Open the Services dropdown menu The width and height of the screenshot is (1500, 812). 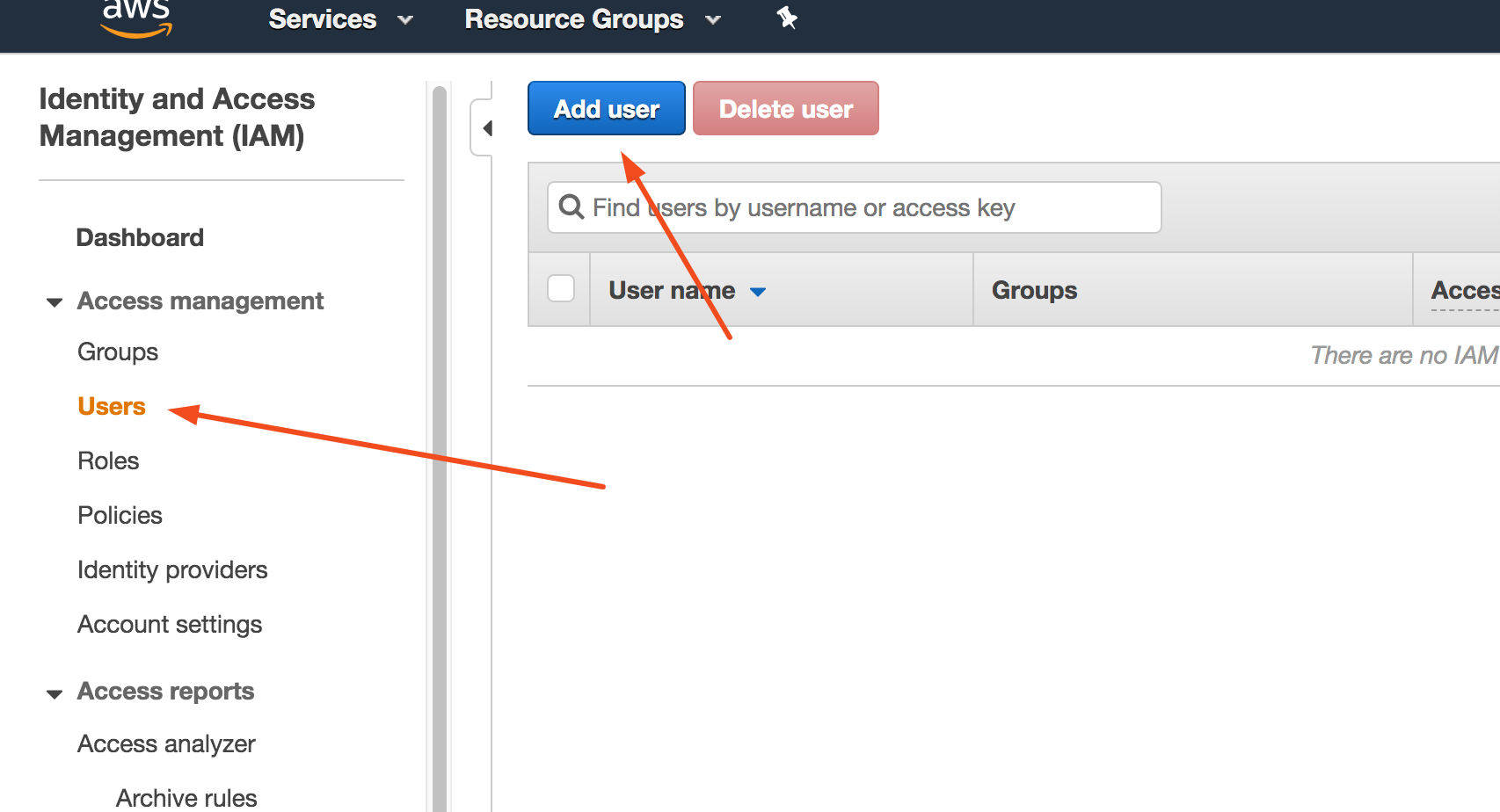coord(340,19)
